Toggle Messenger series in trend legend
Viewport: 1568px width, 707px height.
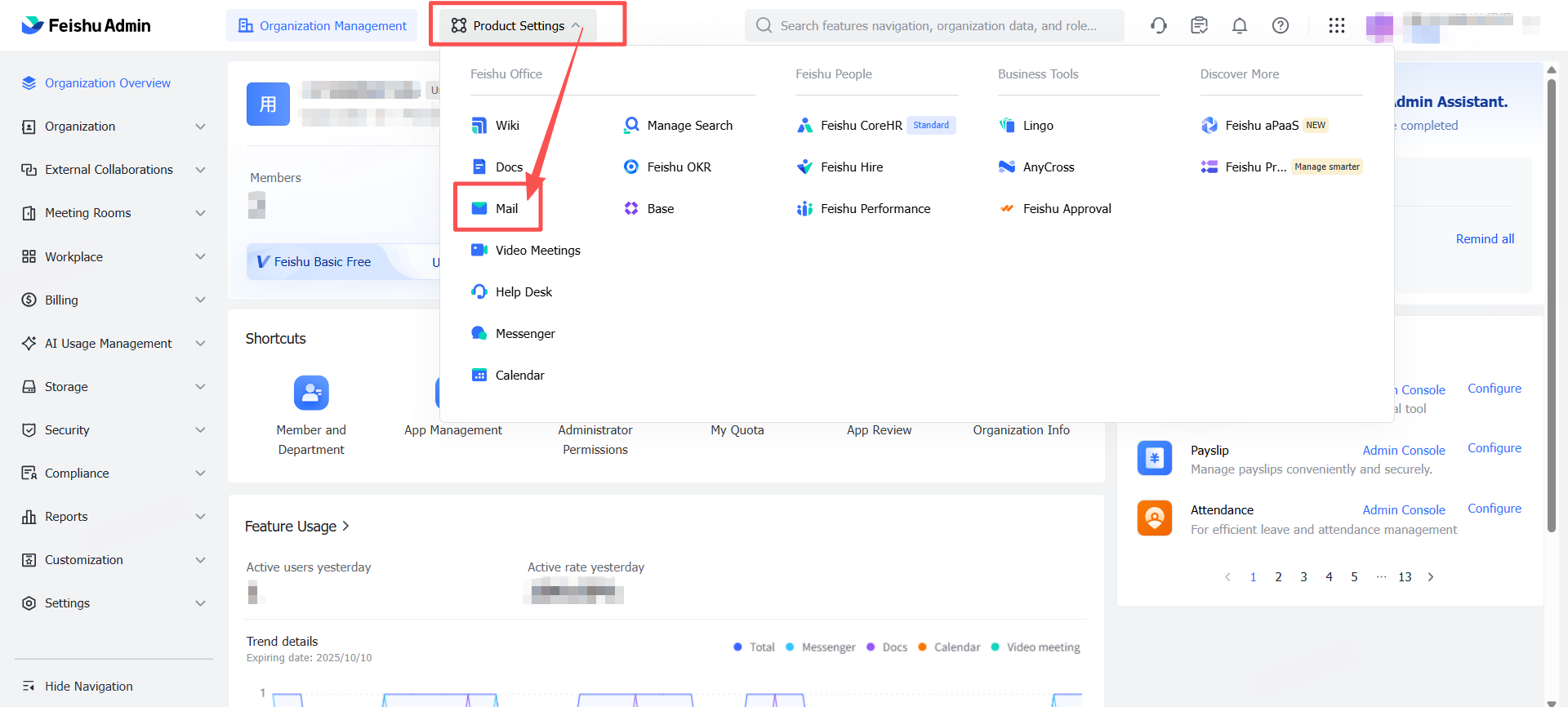(820, 647)
